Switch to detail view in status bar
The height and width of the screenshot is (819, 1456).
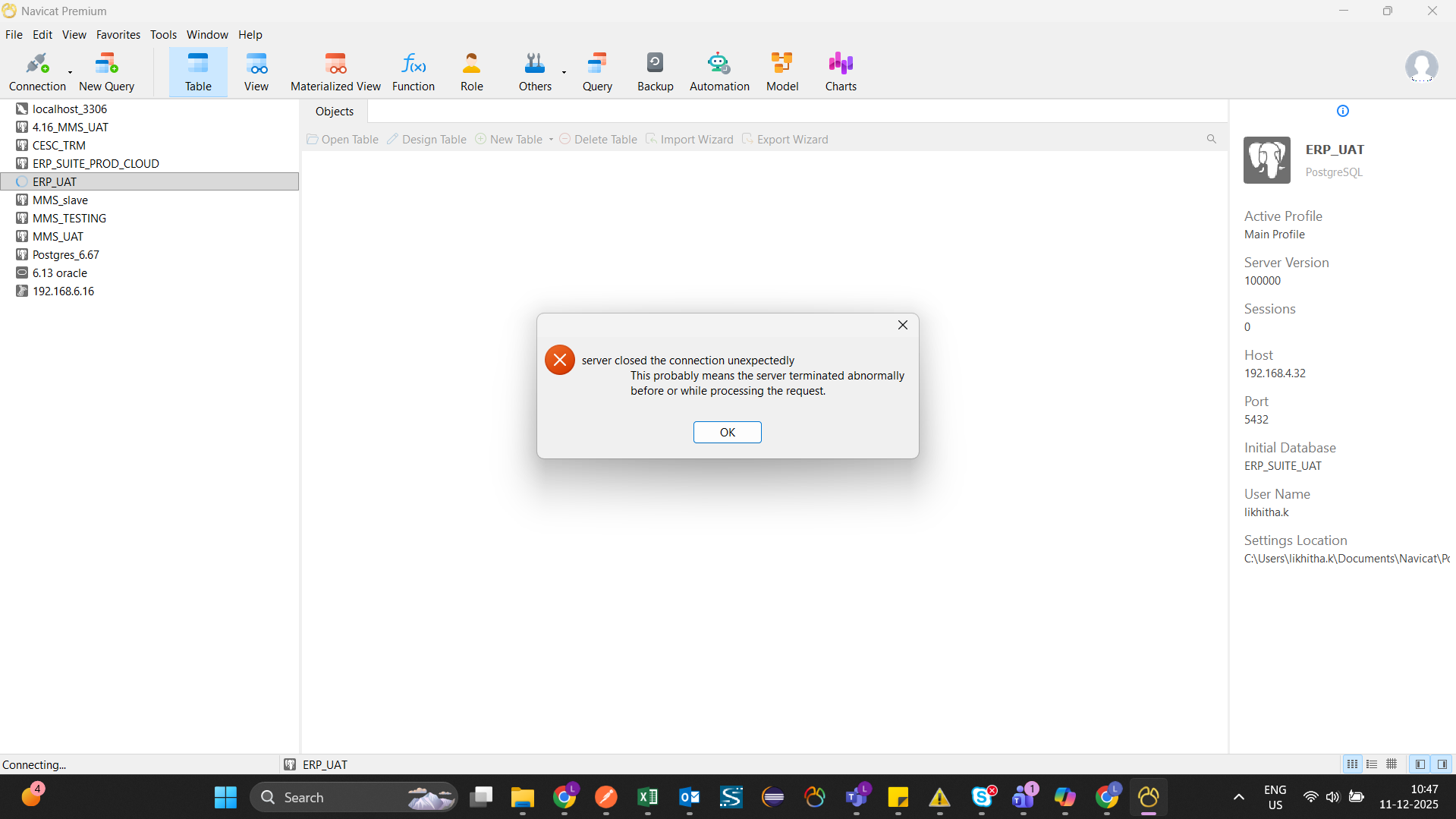tap(1392, 764)
